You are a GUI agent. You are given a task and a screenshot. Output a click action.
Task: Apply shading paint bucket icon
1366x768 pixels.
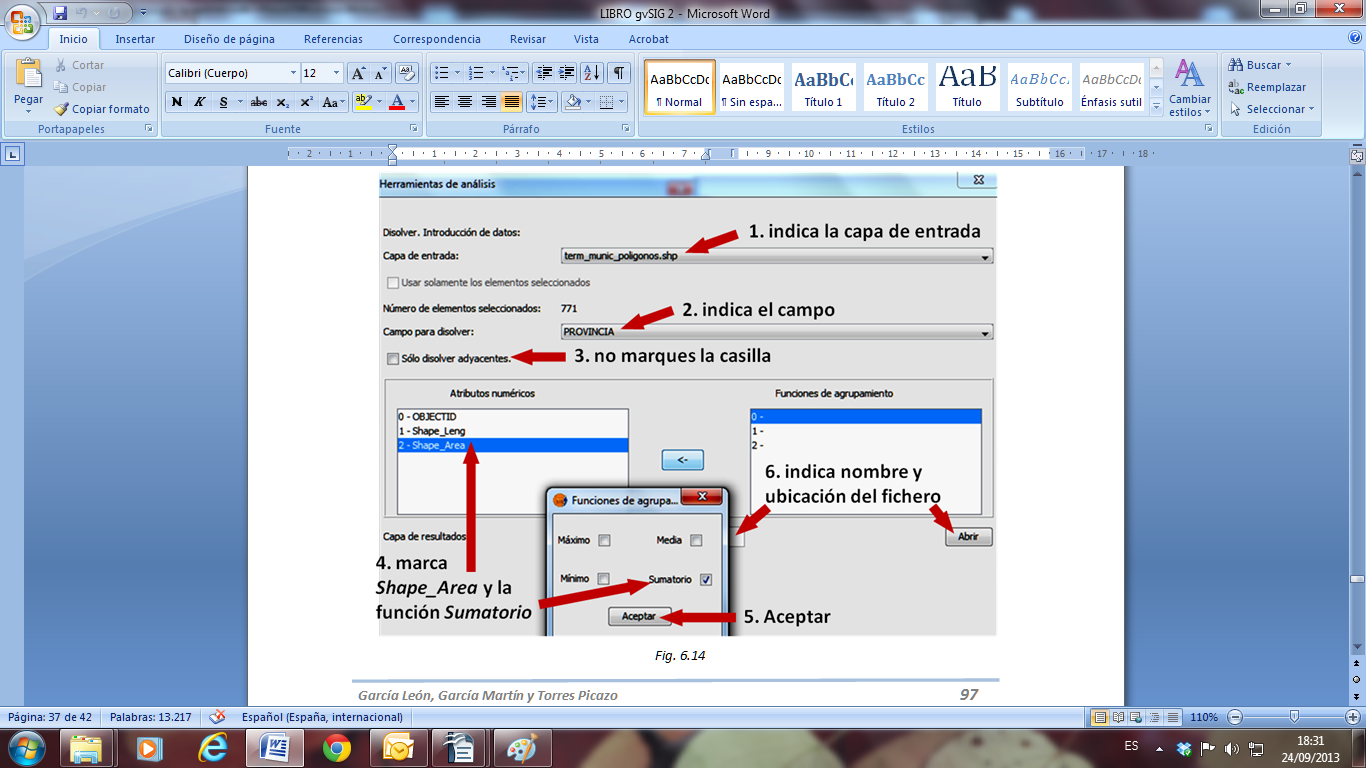tap(573, 102)
